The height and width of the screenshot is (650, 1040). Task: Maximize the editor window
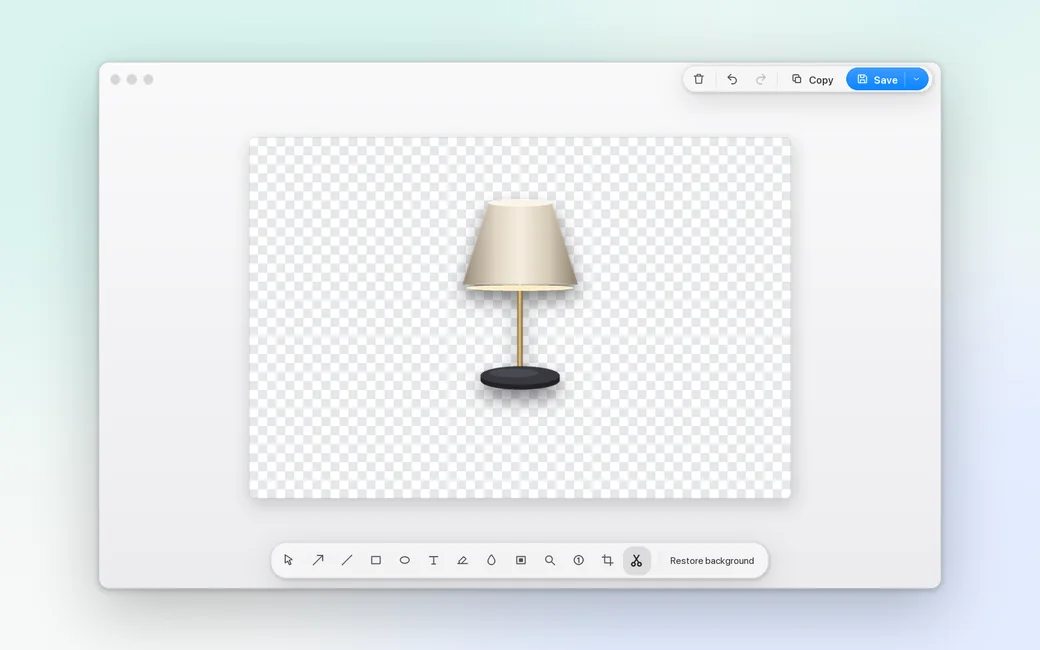coord(149,80)
